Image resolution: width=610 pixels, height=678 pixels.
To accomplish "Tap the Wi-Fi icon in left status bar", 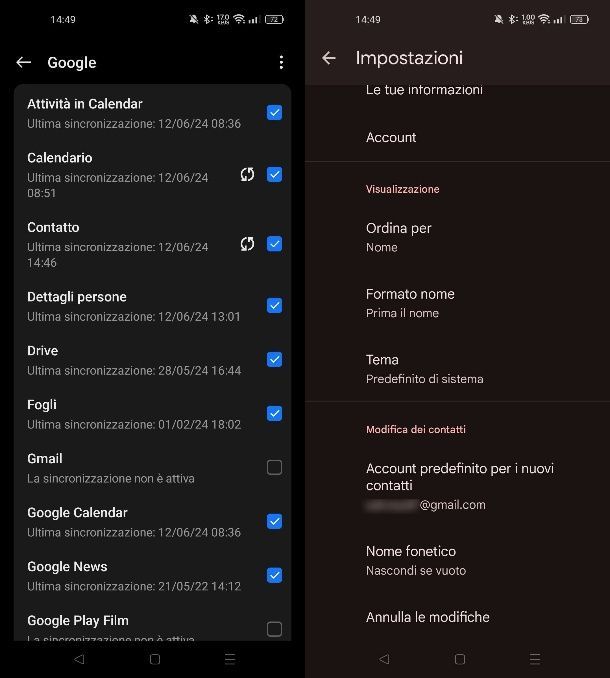I will pyautogui.click(x=239, y=19).
